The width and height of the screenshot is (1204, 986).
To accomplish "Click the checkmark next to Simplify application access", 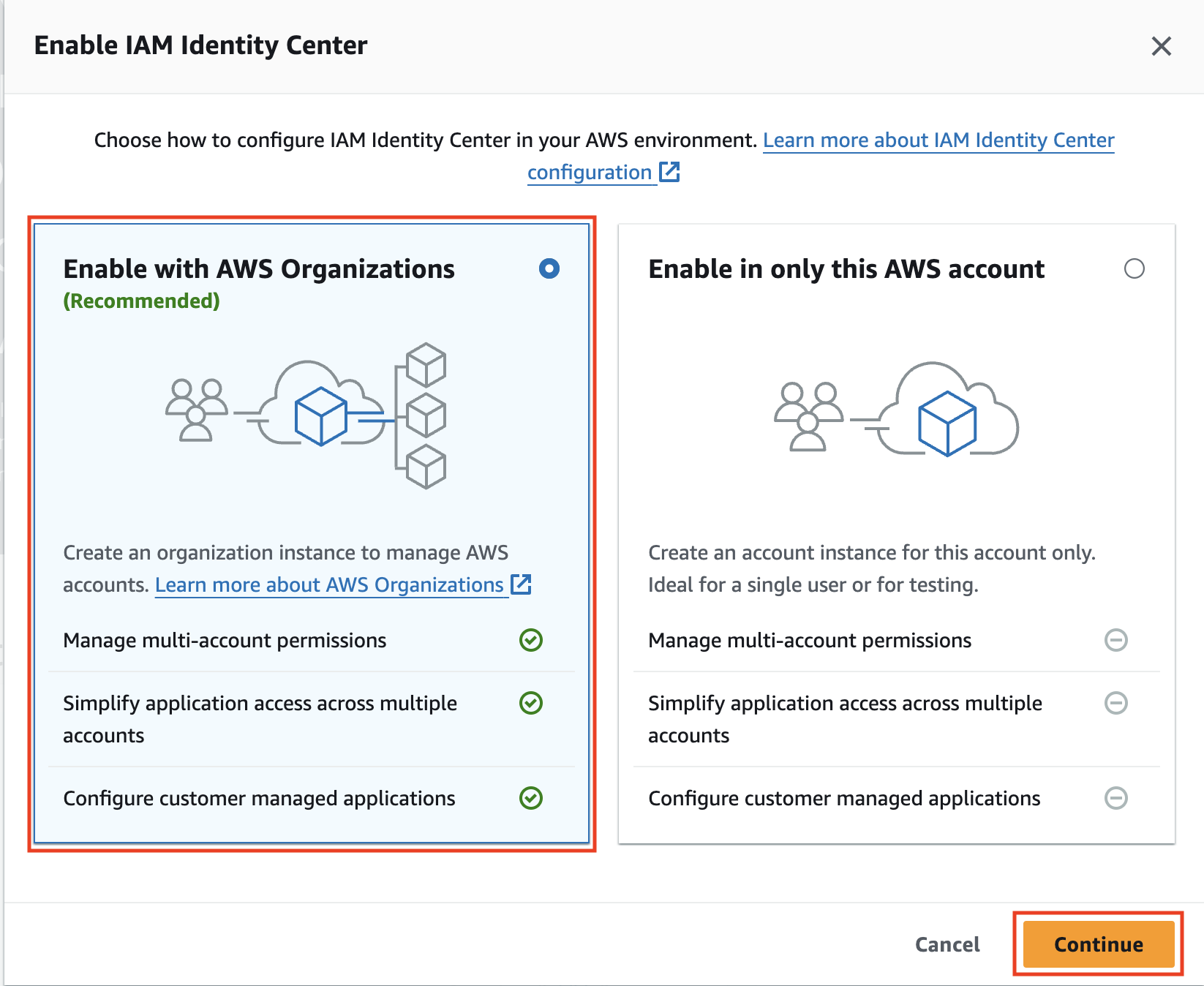I will 531,704.
